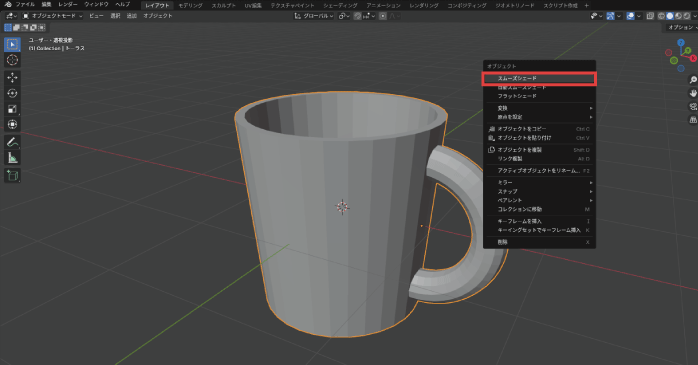The width and height of the screenshot is (698, 365).
Task: Set selection mode to extend
Action: click(x=16, y=28)
